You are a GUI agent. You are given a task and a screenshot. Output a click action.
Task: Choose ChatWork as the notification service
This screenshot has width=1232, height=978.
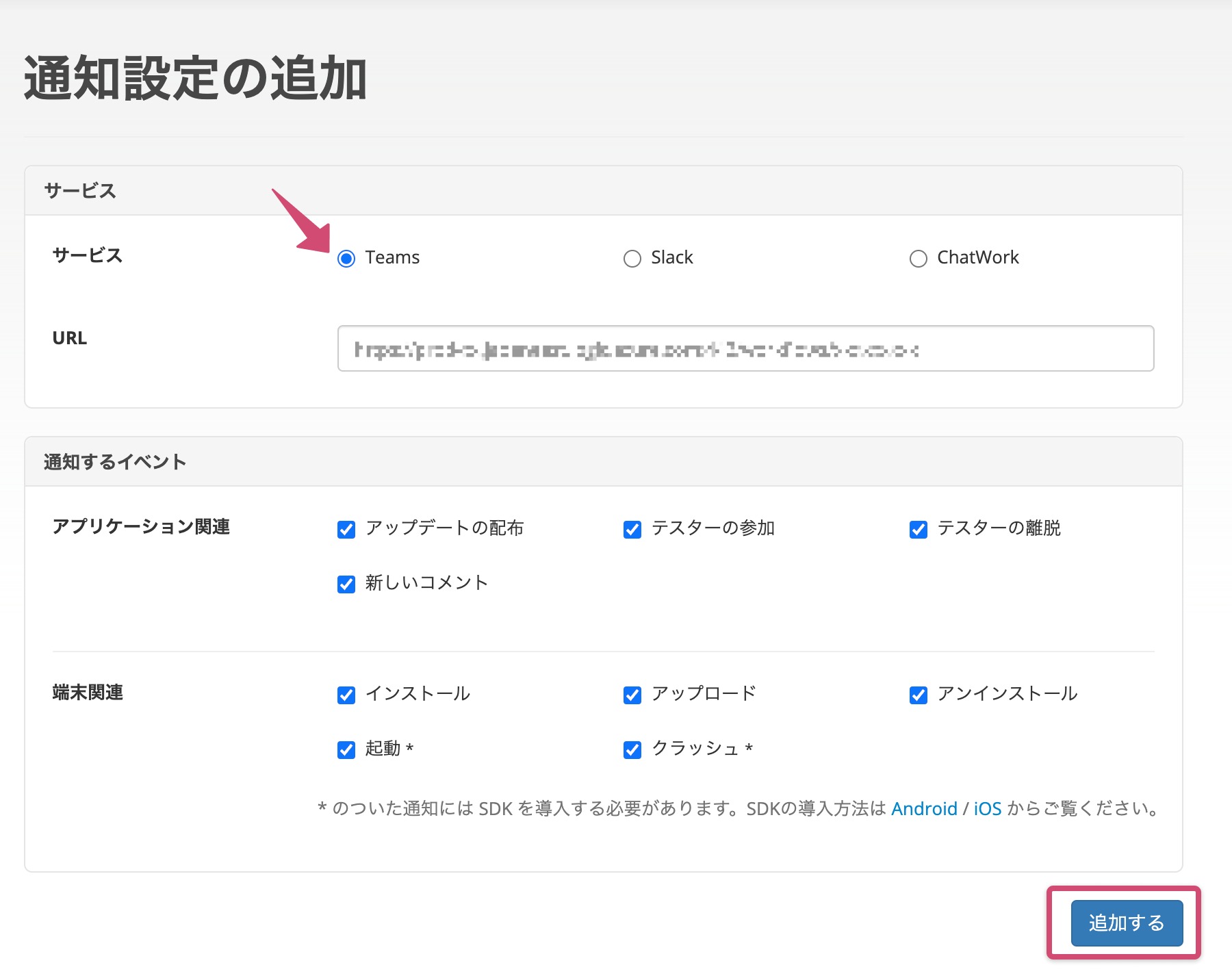click(919, 258)
